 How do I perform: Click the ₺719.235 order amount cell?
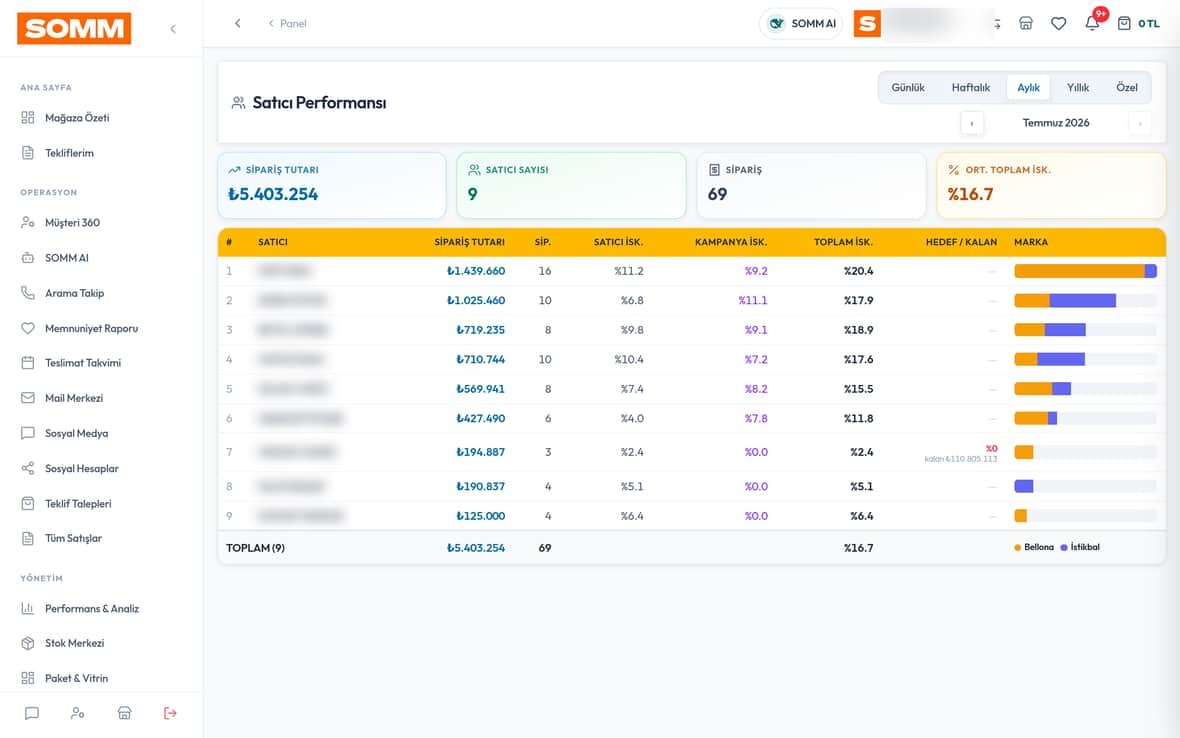pyautogui.click(x=480, y=330)
